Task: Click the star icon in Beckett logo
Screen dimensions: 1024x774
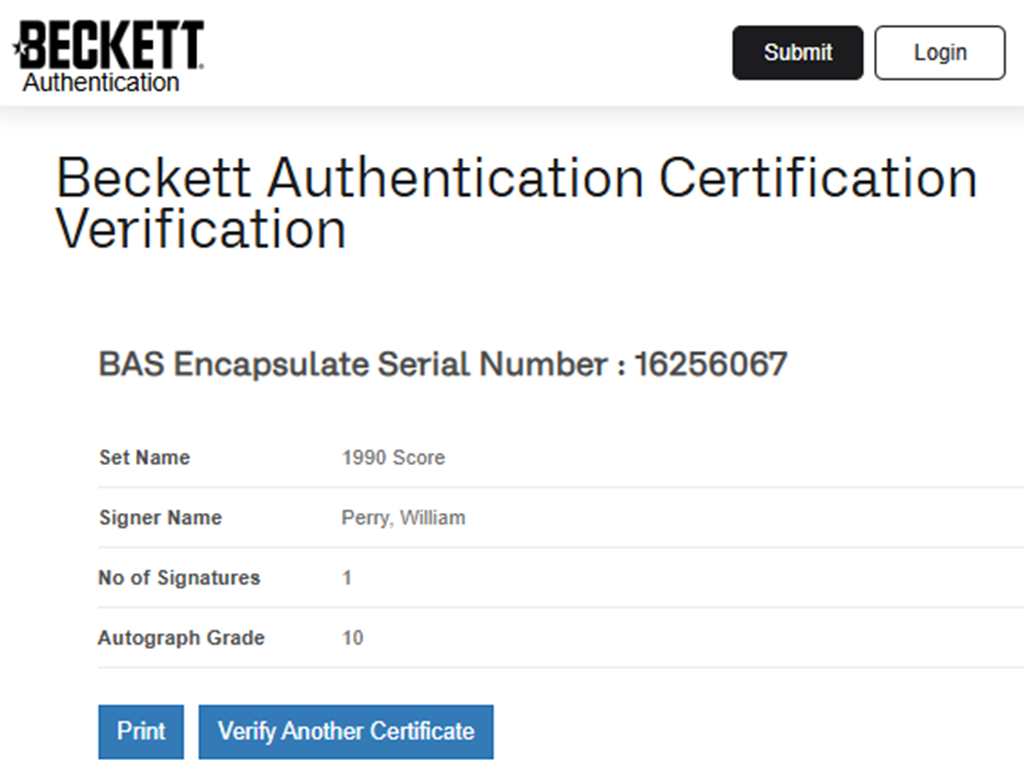Action: pos(17,46)
